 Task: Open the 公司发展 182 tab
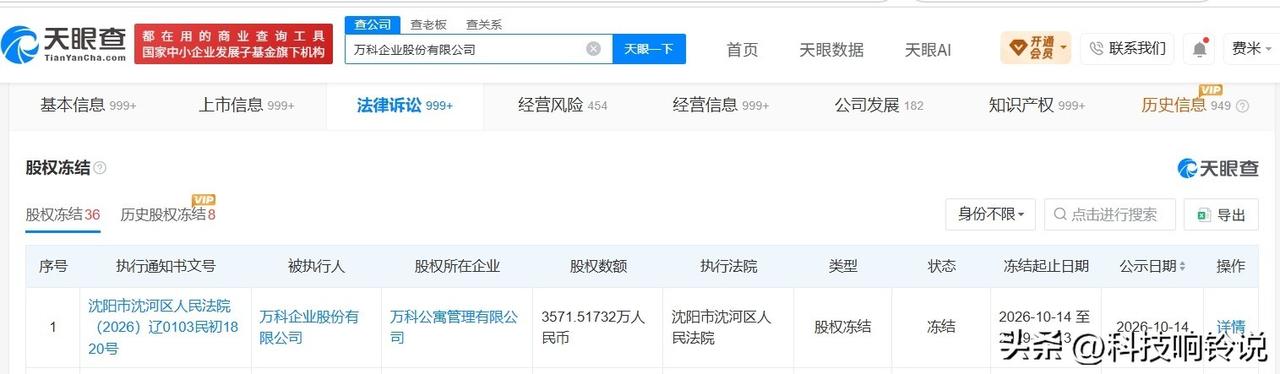click(879, 105)
